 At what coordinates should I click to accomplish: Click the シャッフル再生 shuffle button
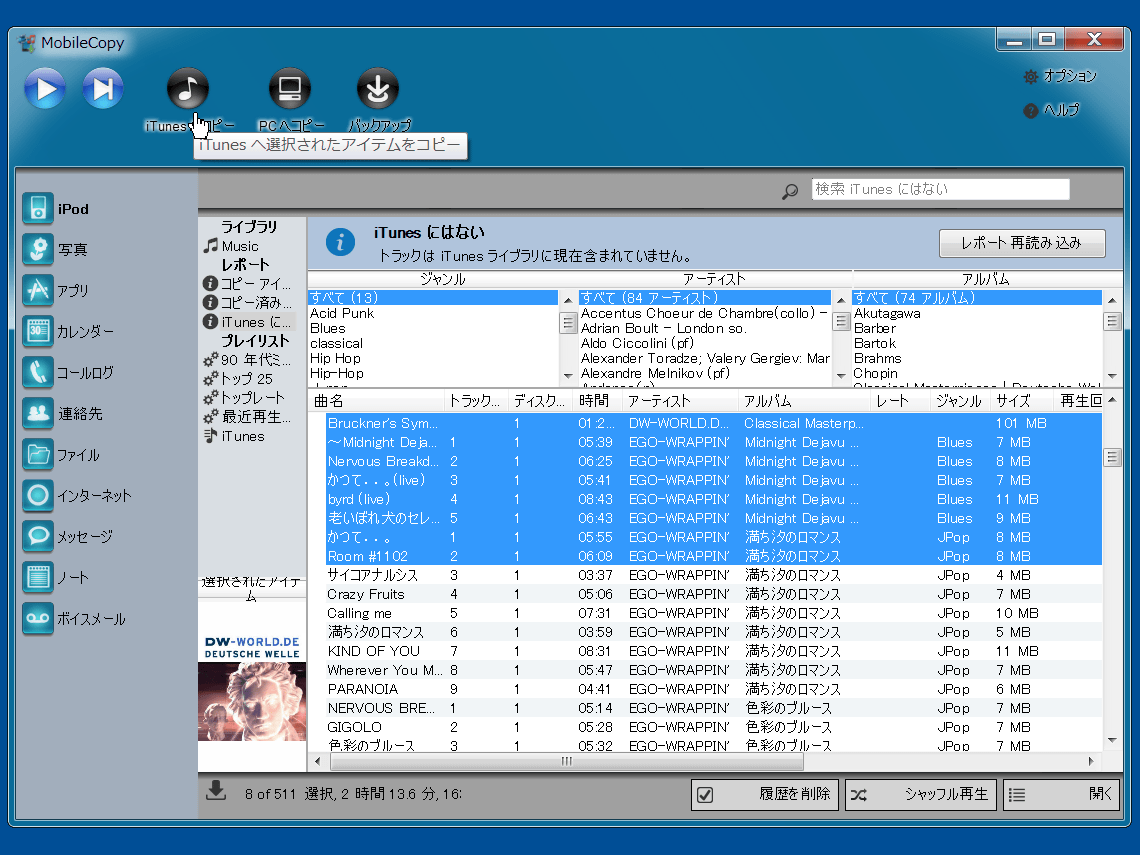click(x=922, y=795)
